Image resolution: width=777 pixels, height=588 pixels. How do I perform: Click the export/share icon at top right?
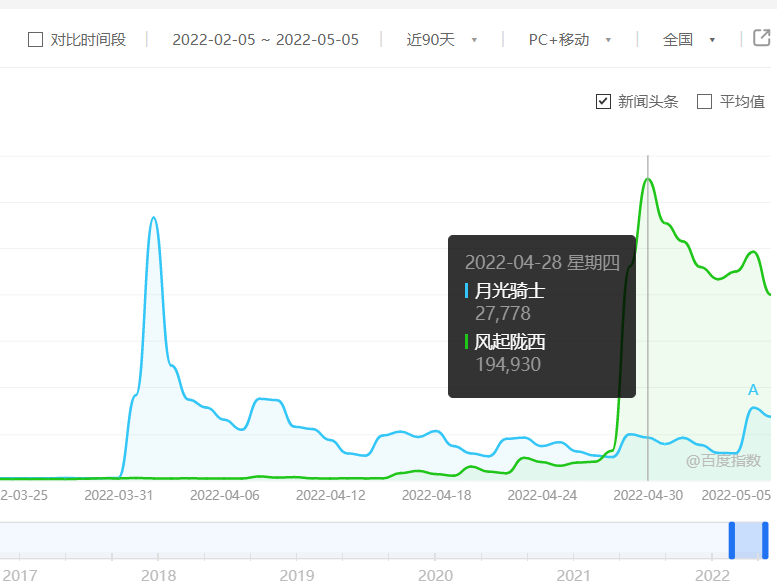(x=761, y=38)
